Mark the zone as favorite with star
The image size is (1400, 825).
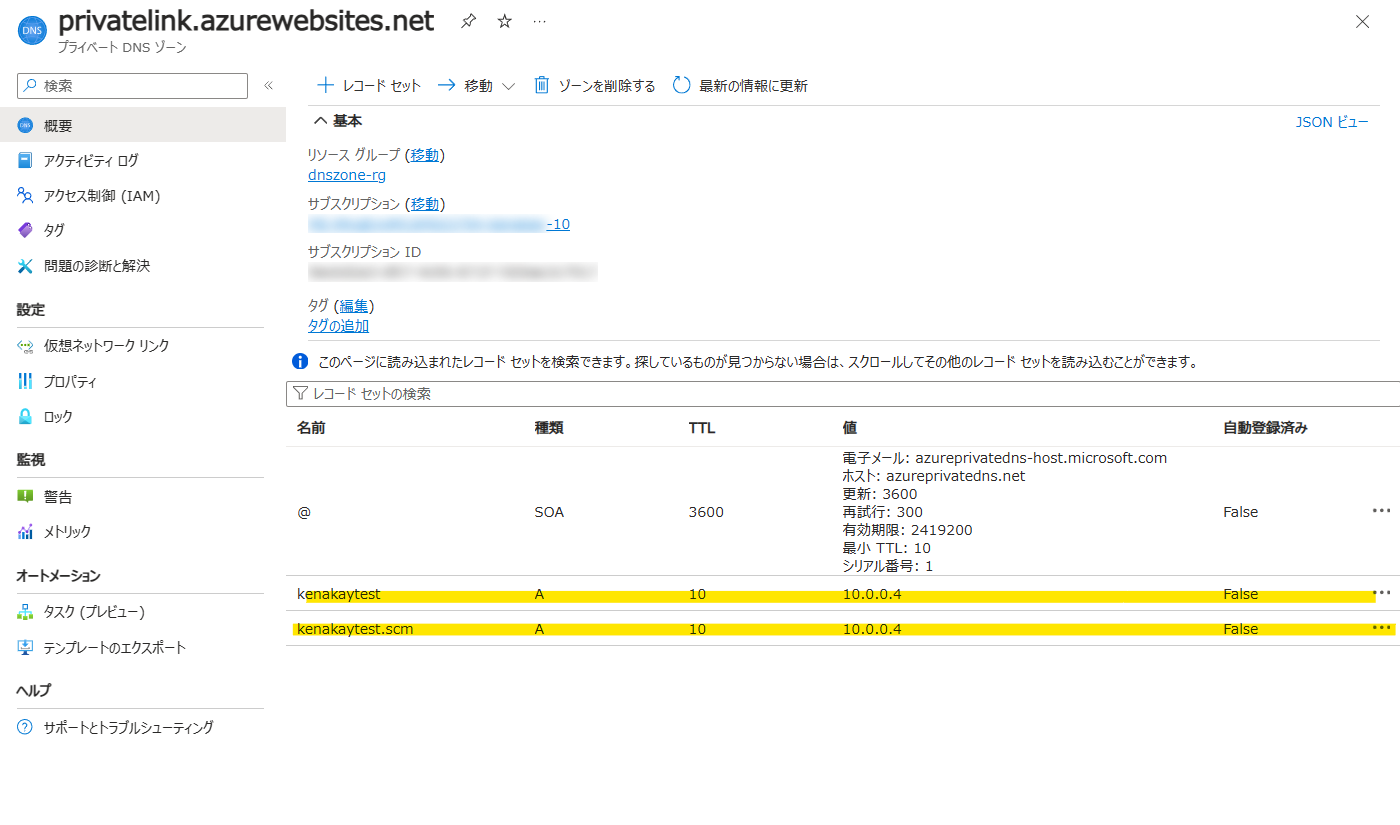tap(504, 21)
